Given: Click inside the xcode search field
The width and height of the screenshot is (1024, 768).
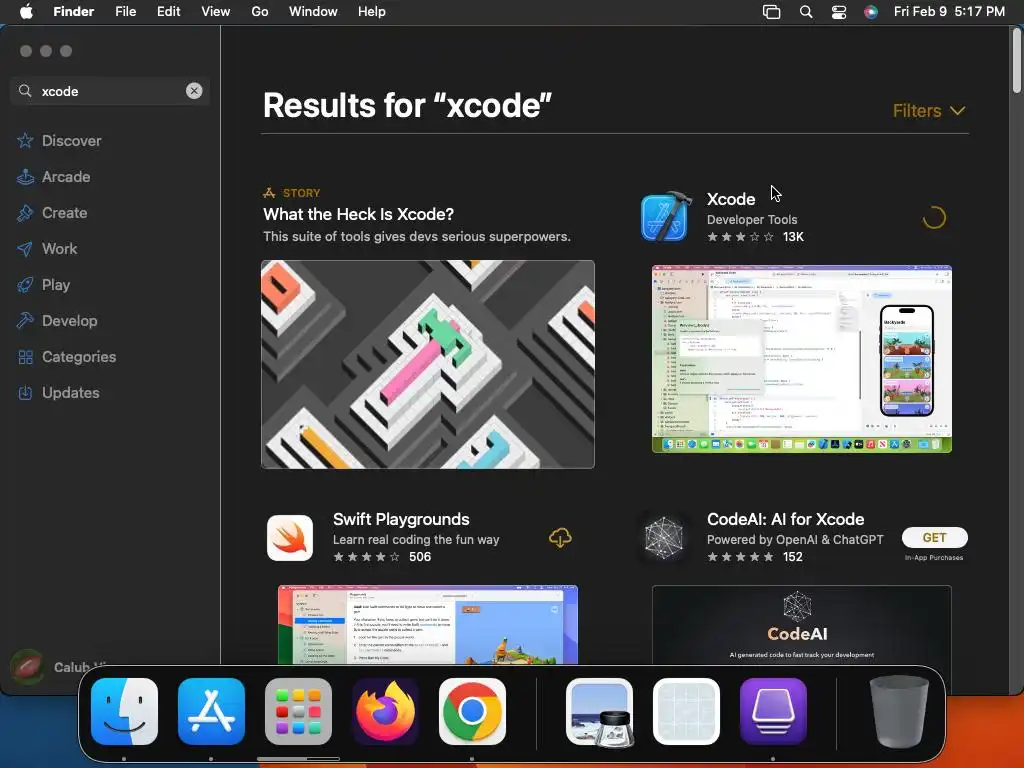Looking at the screenshot, I should 110,91.
